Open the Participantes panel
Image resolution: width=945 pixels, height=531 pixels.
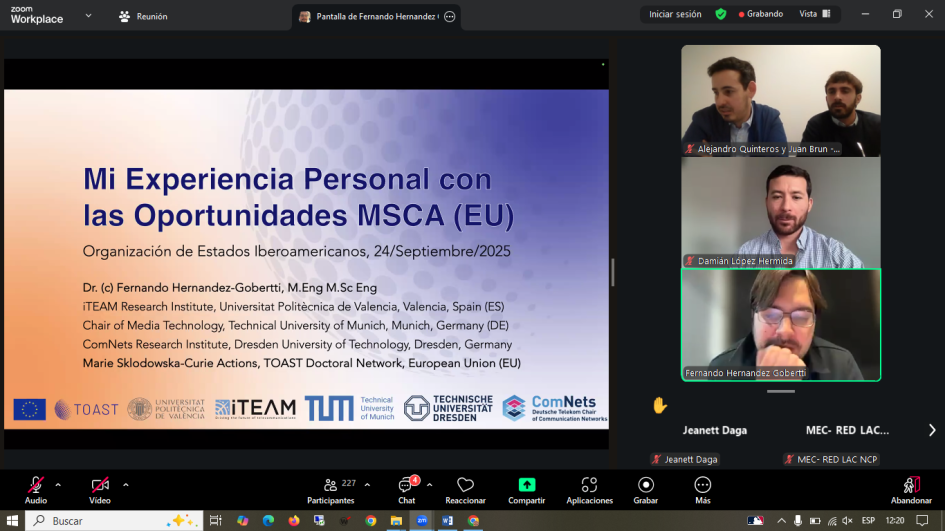(331, 487)
